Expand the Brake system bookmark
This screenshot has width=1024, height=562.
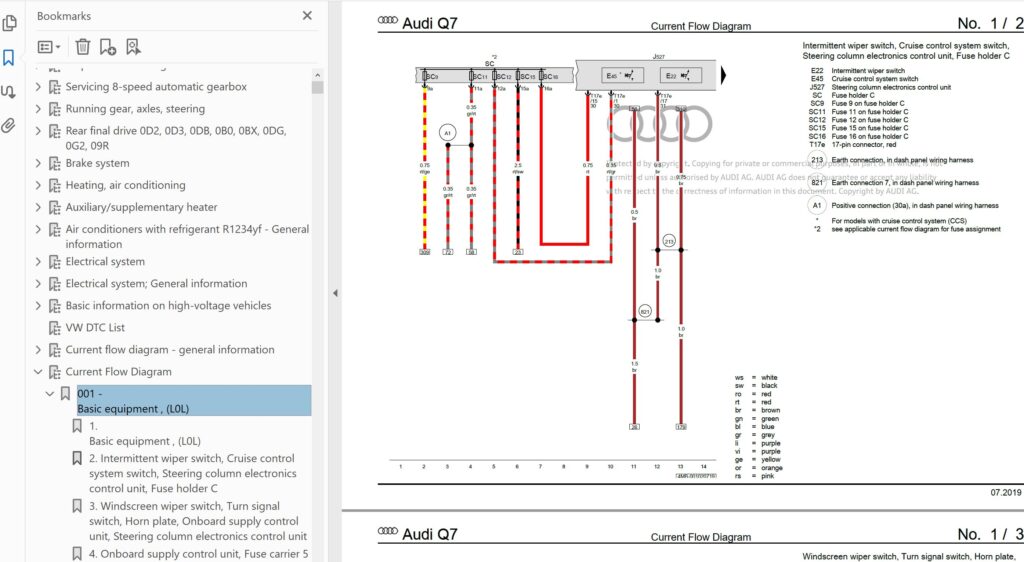39,163
